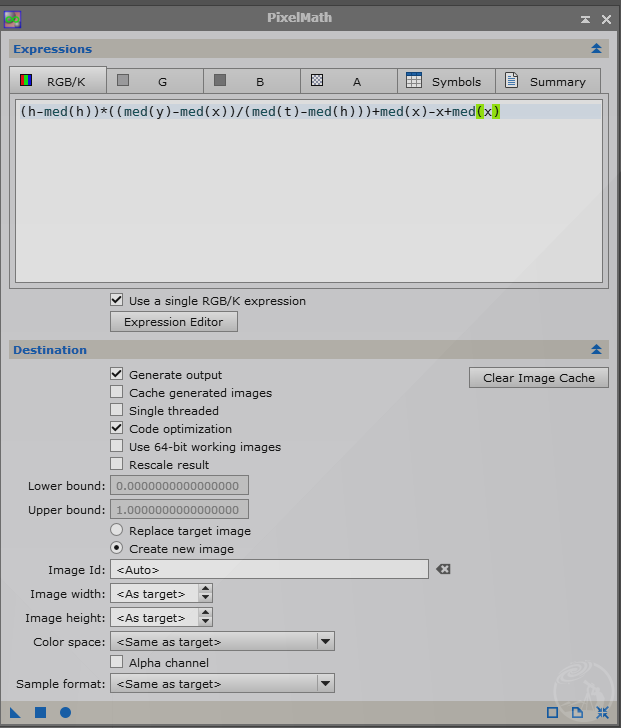Click the Apply square icon
The width and height of the screenshot is (621, 728).
40,713
